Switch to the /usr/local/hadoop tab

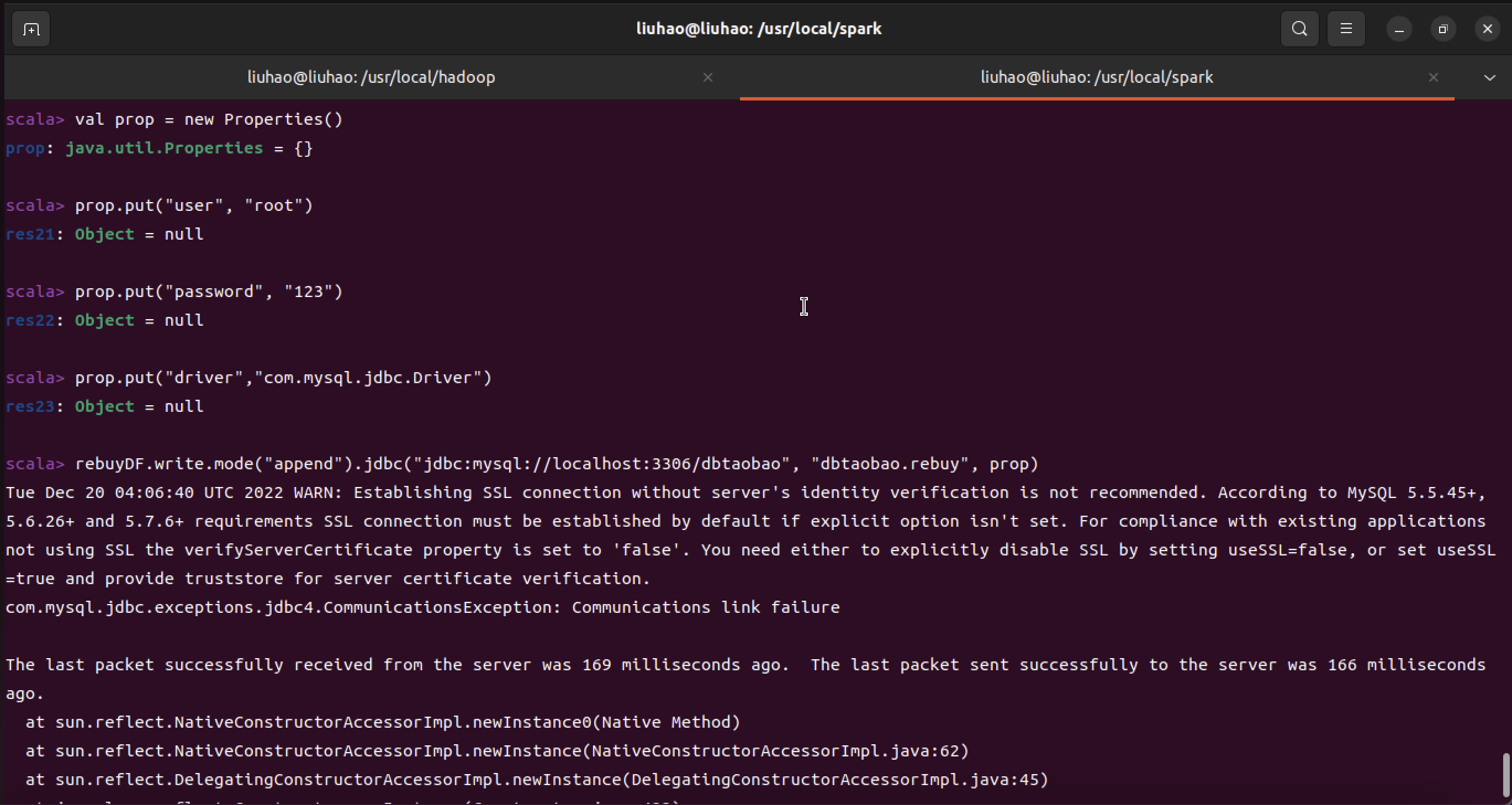coord(371,77)
